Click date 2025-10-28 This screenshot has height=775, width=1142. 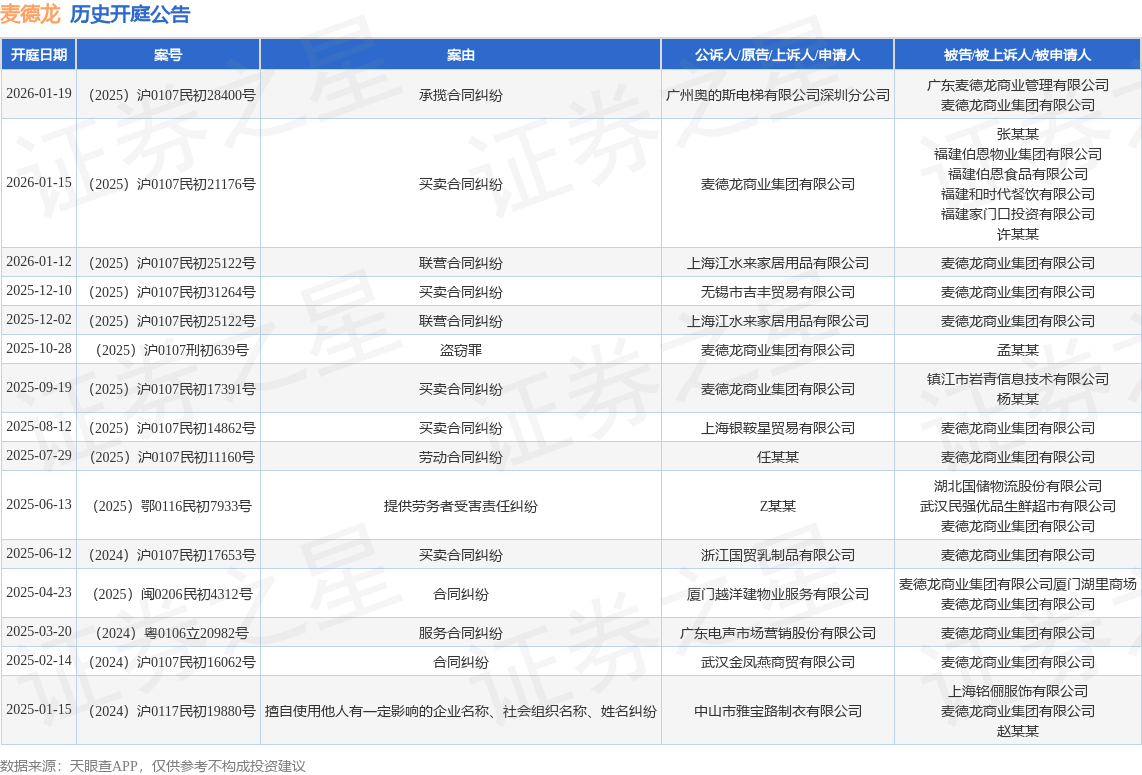pyautogui.click(x=39, y=348)
